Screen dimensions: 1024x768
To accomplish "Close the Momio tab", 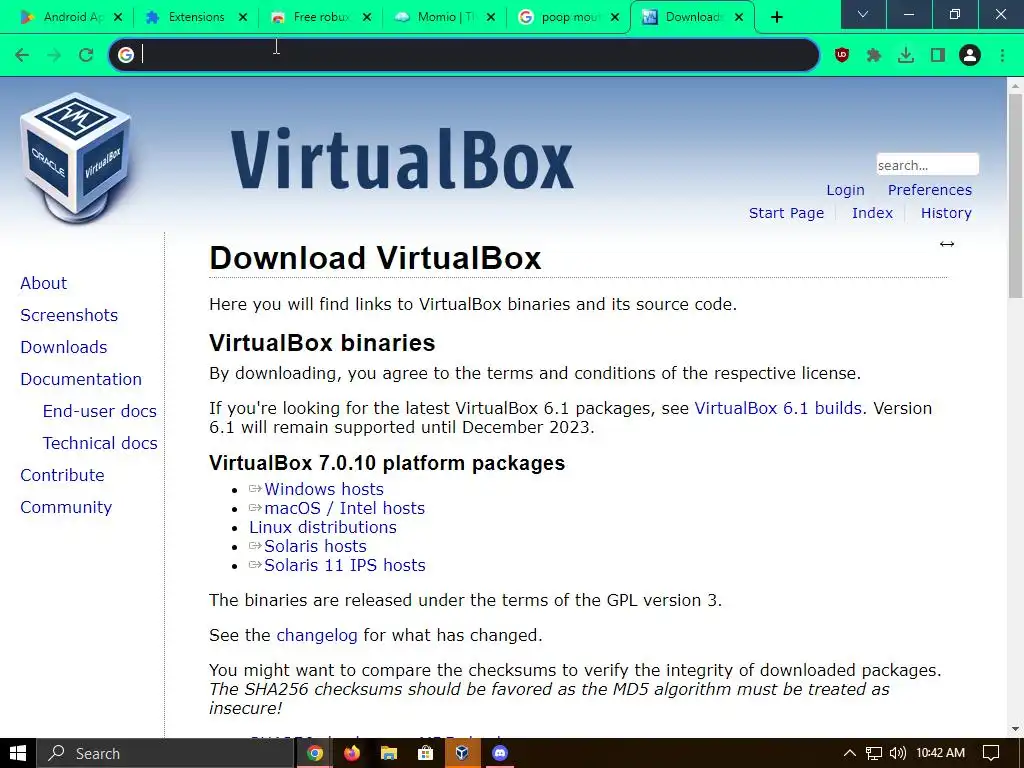I will tap(491, 17).
